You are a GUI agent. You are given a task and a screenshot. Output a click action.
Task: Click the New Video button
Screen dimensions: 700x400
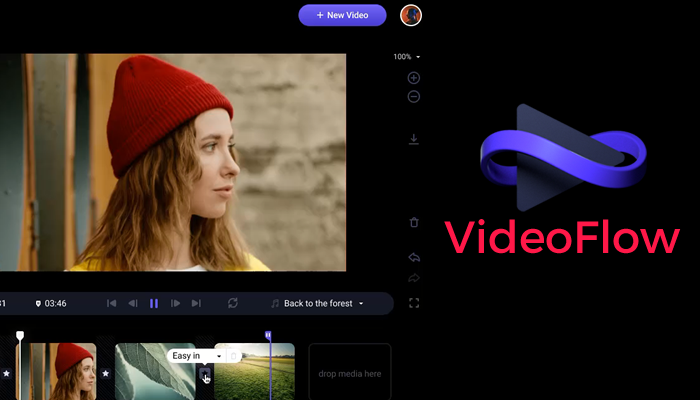point(342,15)
